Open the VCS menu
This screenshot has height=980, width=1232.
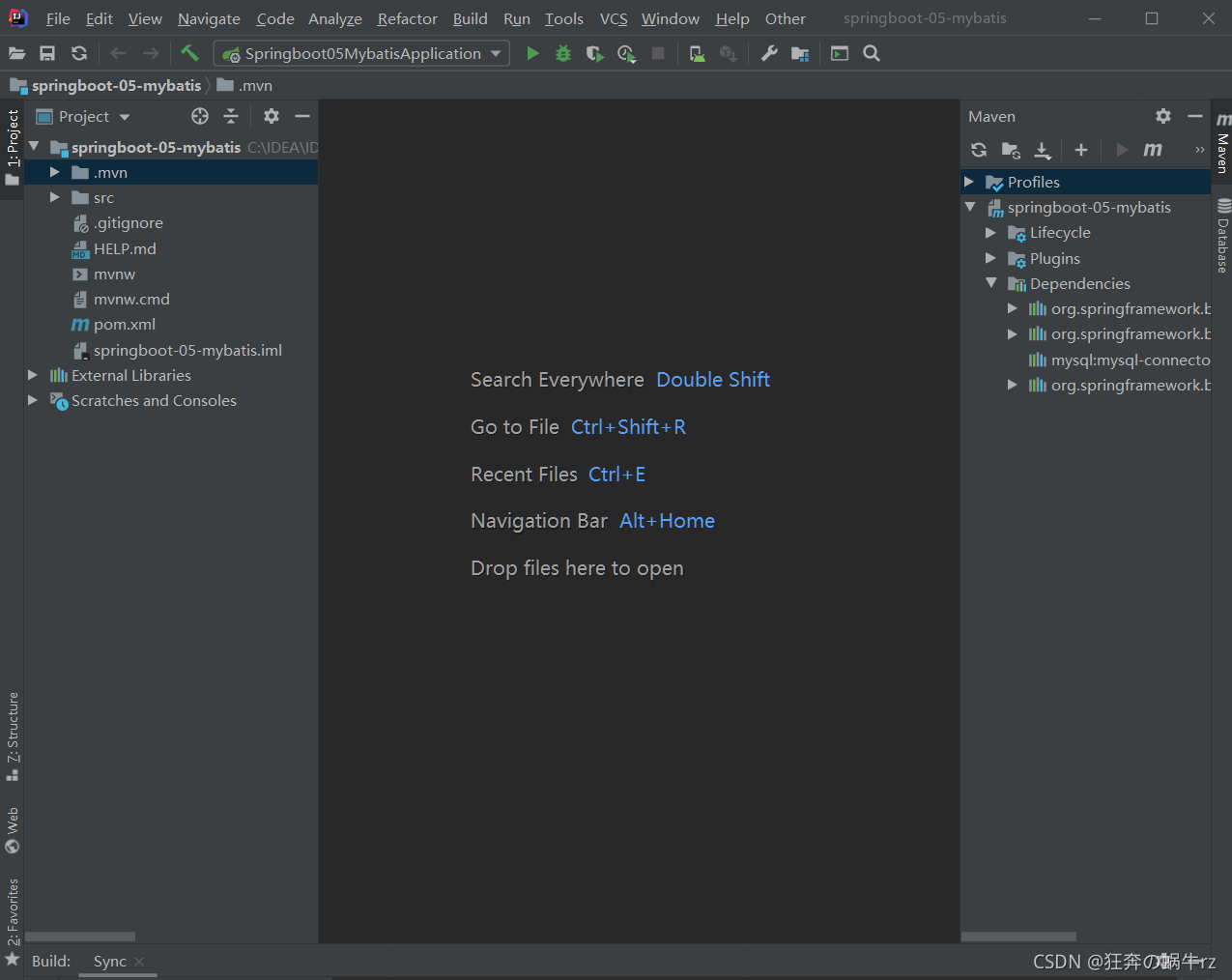pyautogui.click(x=614, y=19)
